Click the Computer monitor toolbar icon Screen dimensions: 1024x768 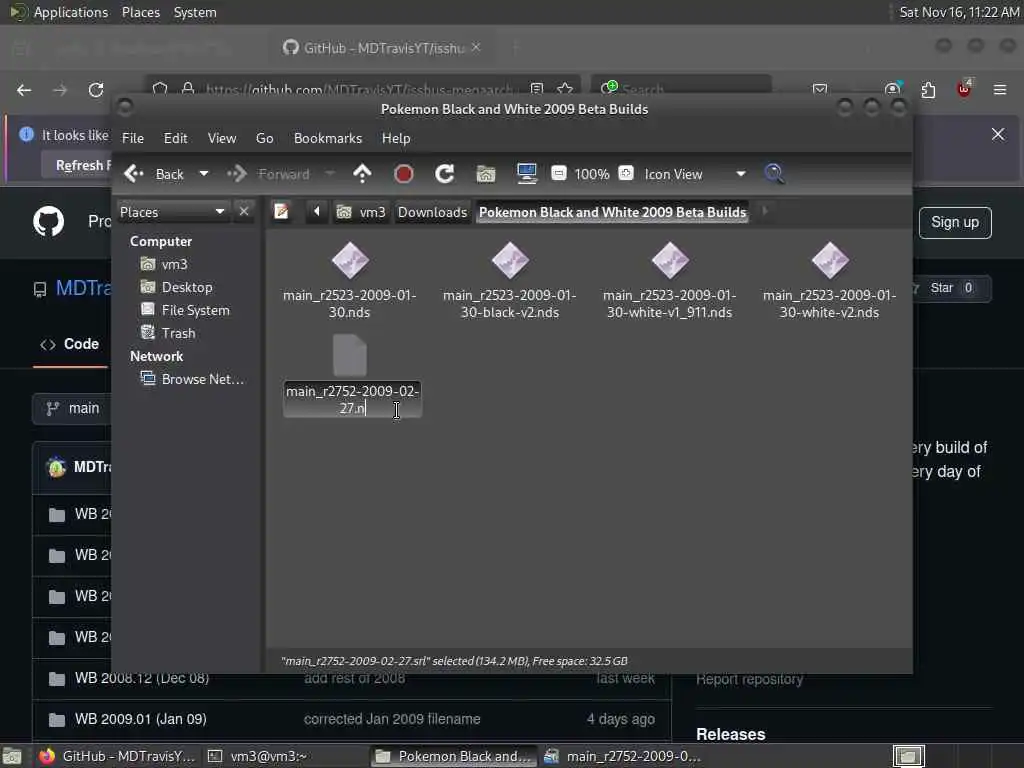526,174
